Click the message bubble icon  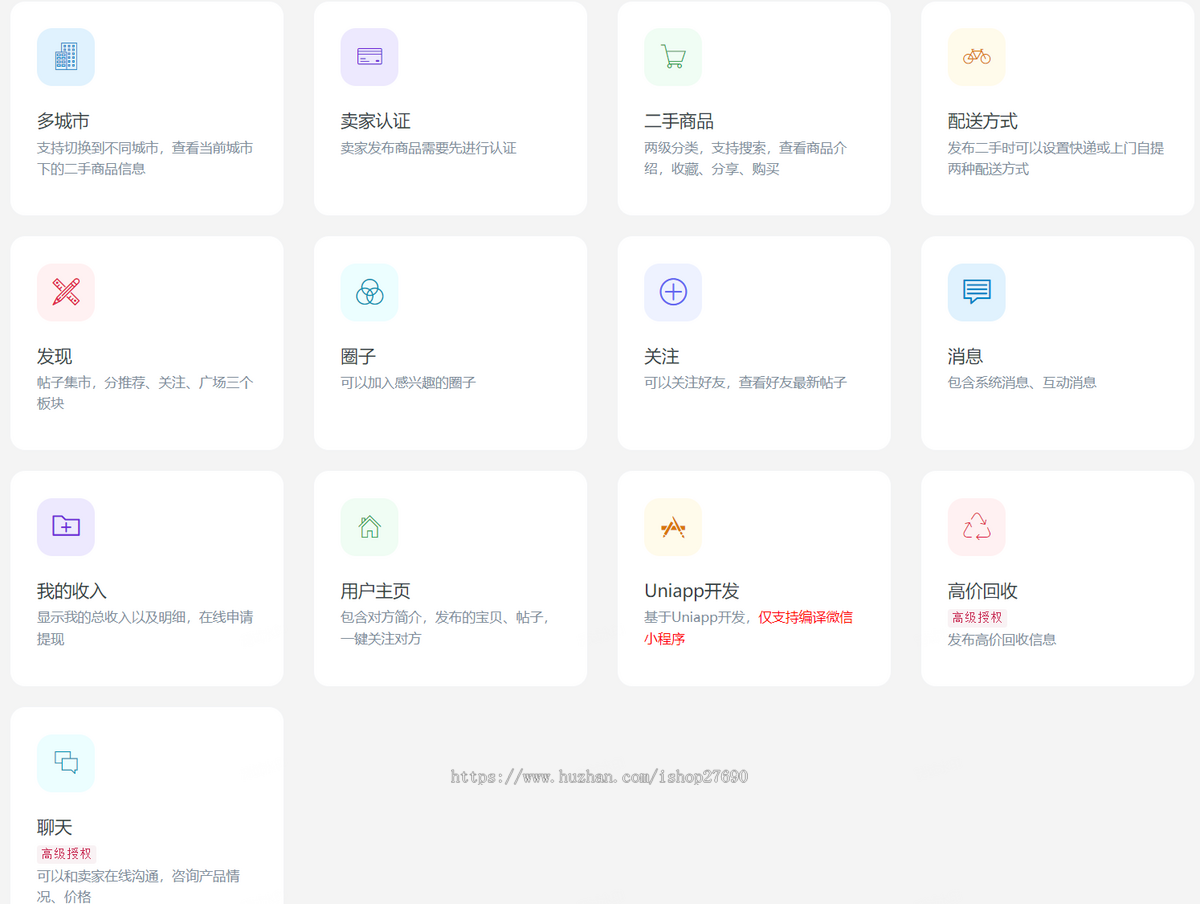(x=976, y=292)
